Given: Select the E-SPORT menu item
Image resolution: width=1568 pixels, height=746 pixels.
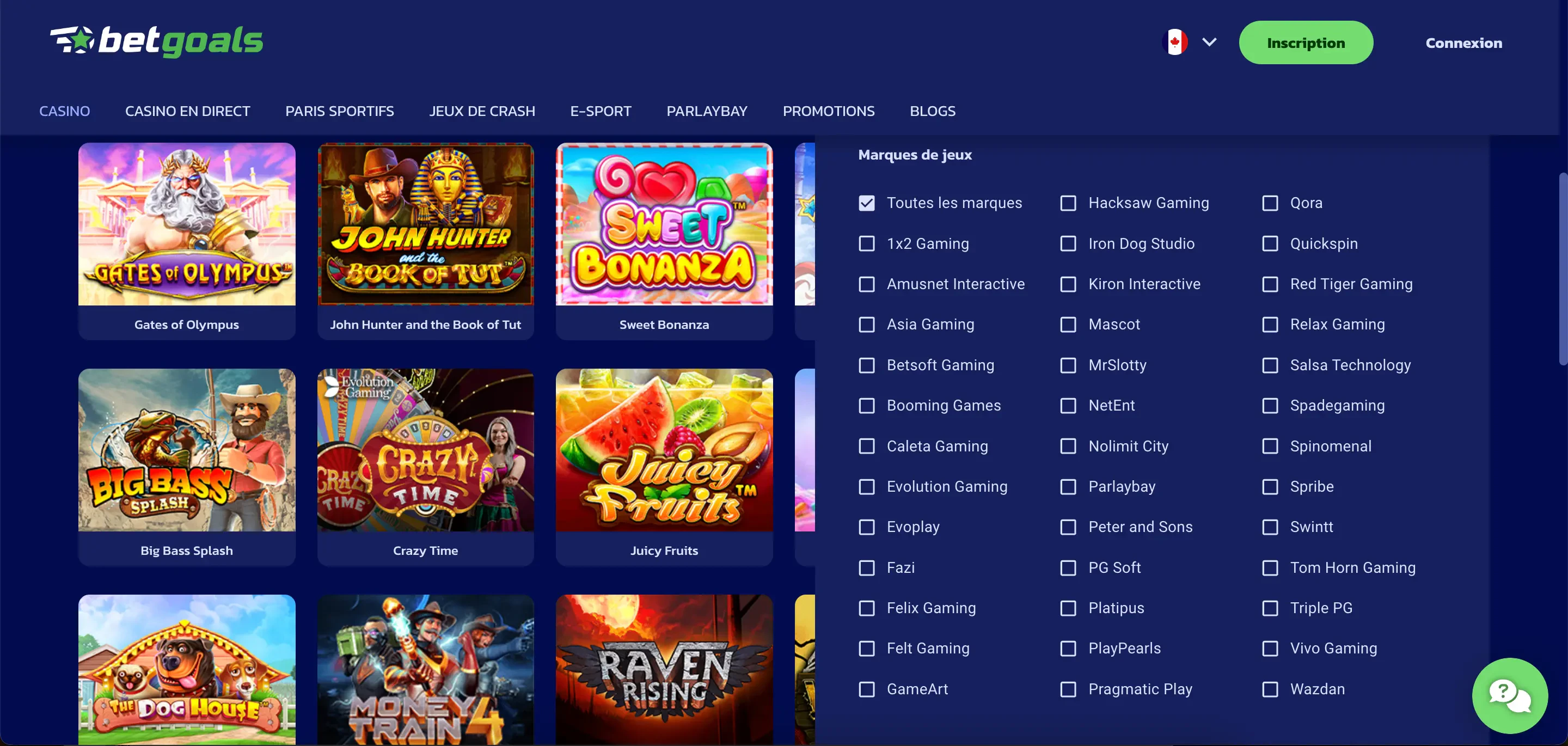Looking at the screenshot, I should 601,111.
